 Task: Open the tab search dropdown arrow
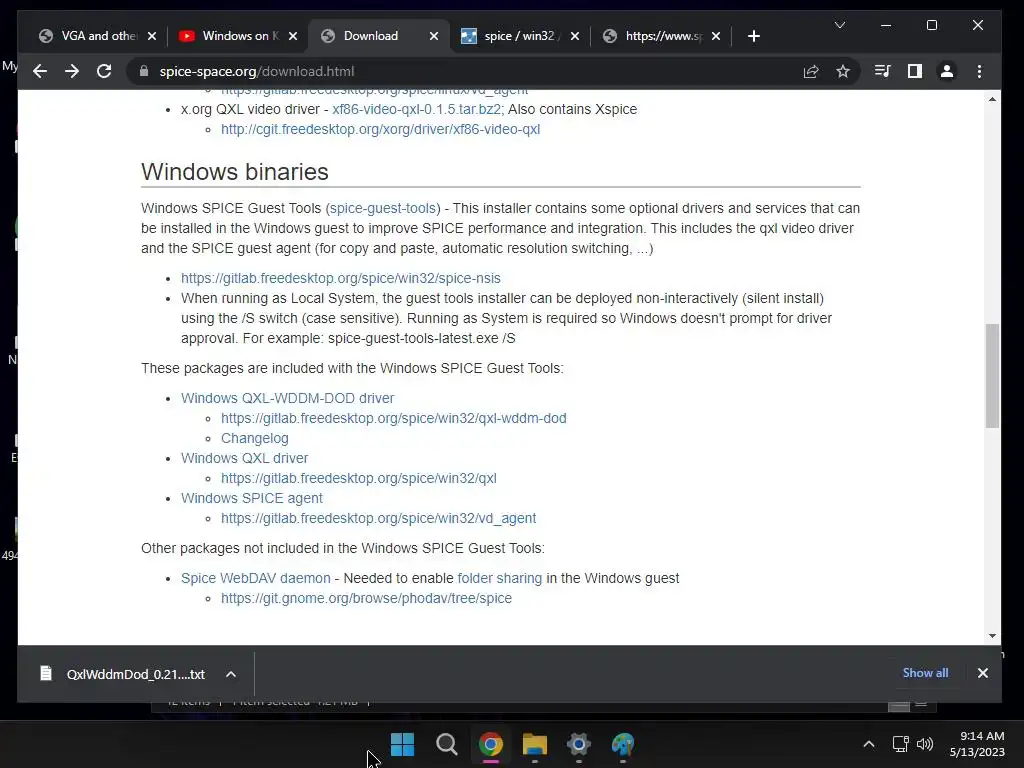(840, 25)
